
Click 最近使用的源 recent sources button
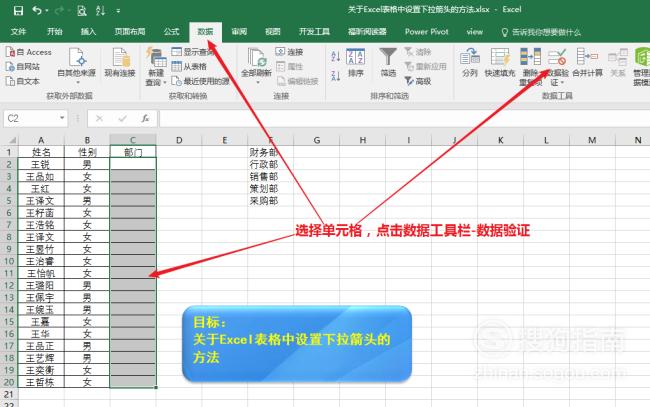(201, 81)
